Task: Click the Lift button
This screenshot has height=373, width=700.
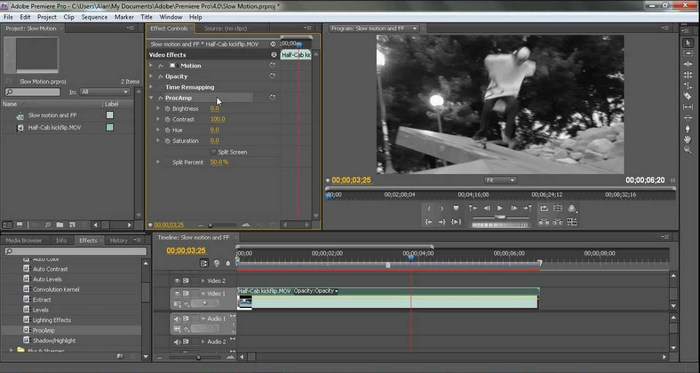Action: point(544,221)
